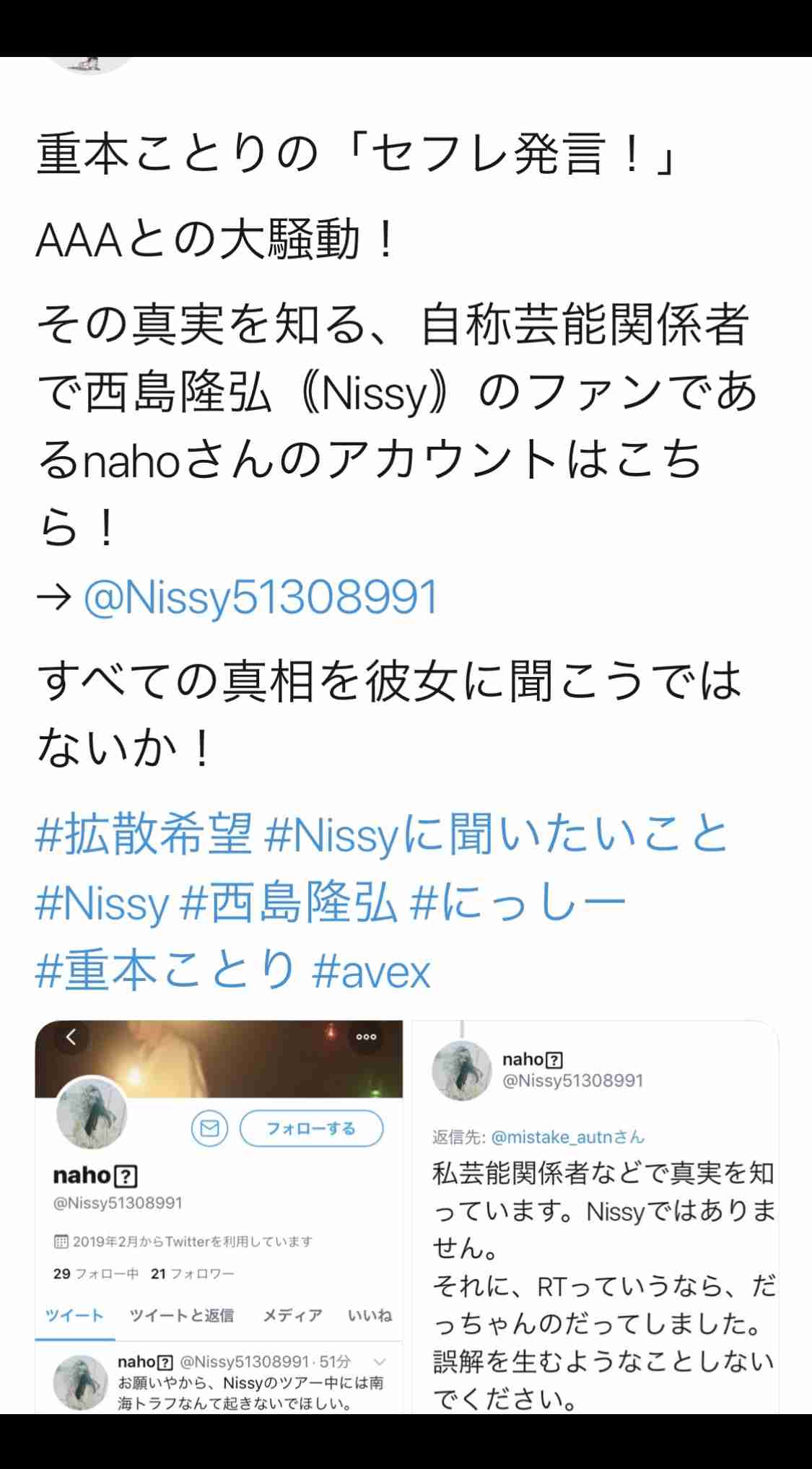This screenshot has width=812, height=1469.
Task: Switch to ツイートと返信 tab
Action: point(181,1315)
